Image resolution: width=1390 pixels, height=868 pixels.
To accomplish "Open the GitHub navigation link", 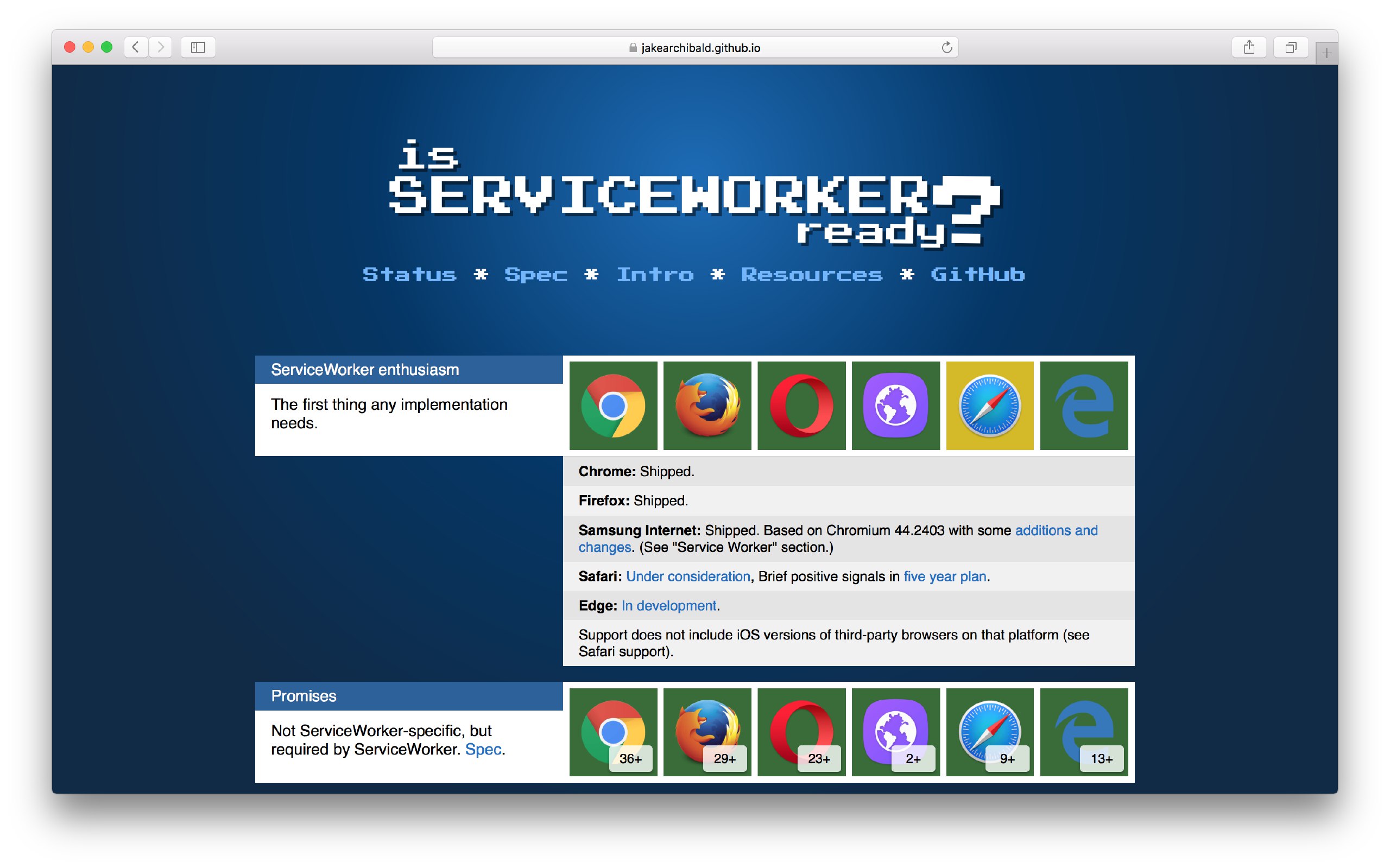I will [x=978, y=275].
